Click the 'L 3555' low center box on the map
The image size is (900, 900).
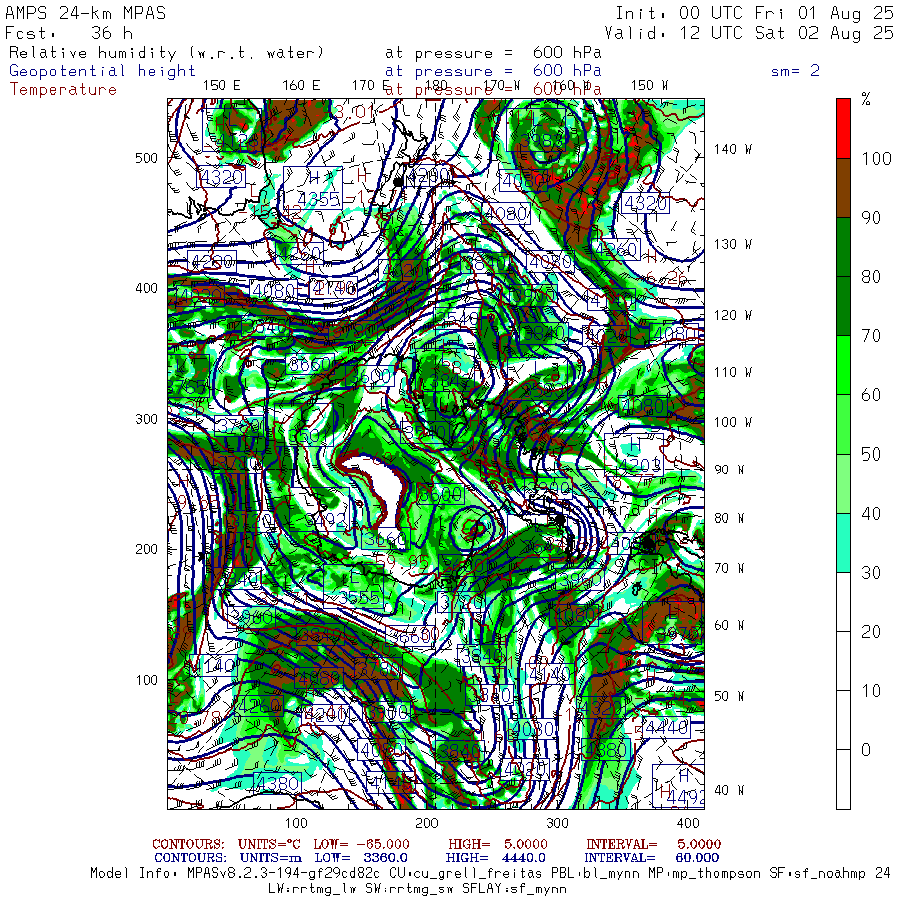point(354,587)
